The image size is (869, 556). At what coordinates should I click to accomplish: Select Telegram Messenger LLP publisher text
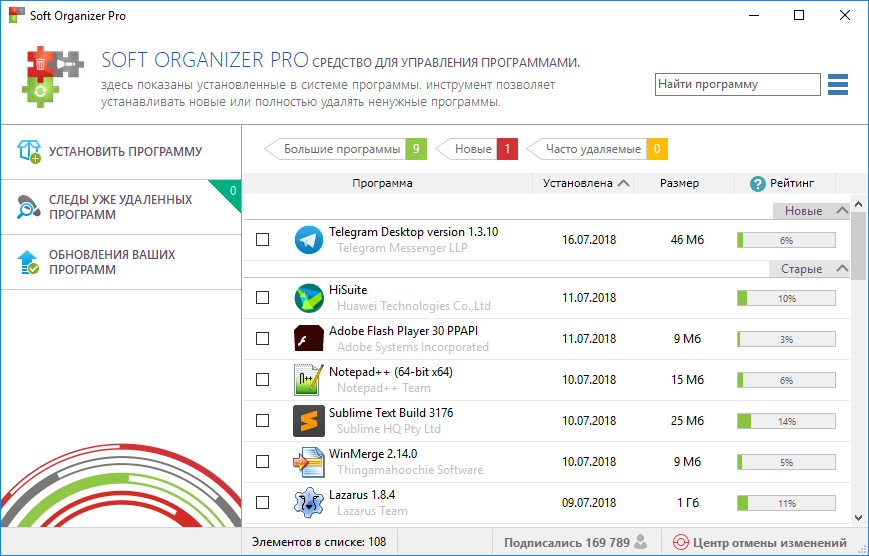pyautogui.click(x=402, y=248)
